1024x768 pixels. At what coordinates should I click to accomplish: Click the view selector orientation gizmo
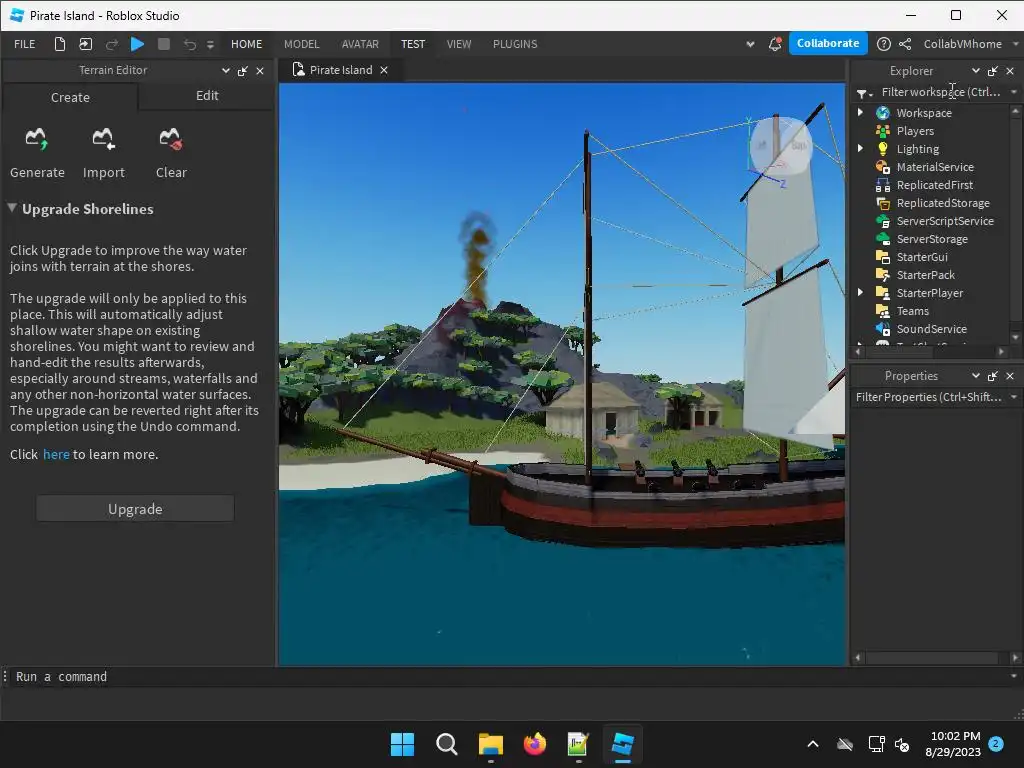(780, 146)
